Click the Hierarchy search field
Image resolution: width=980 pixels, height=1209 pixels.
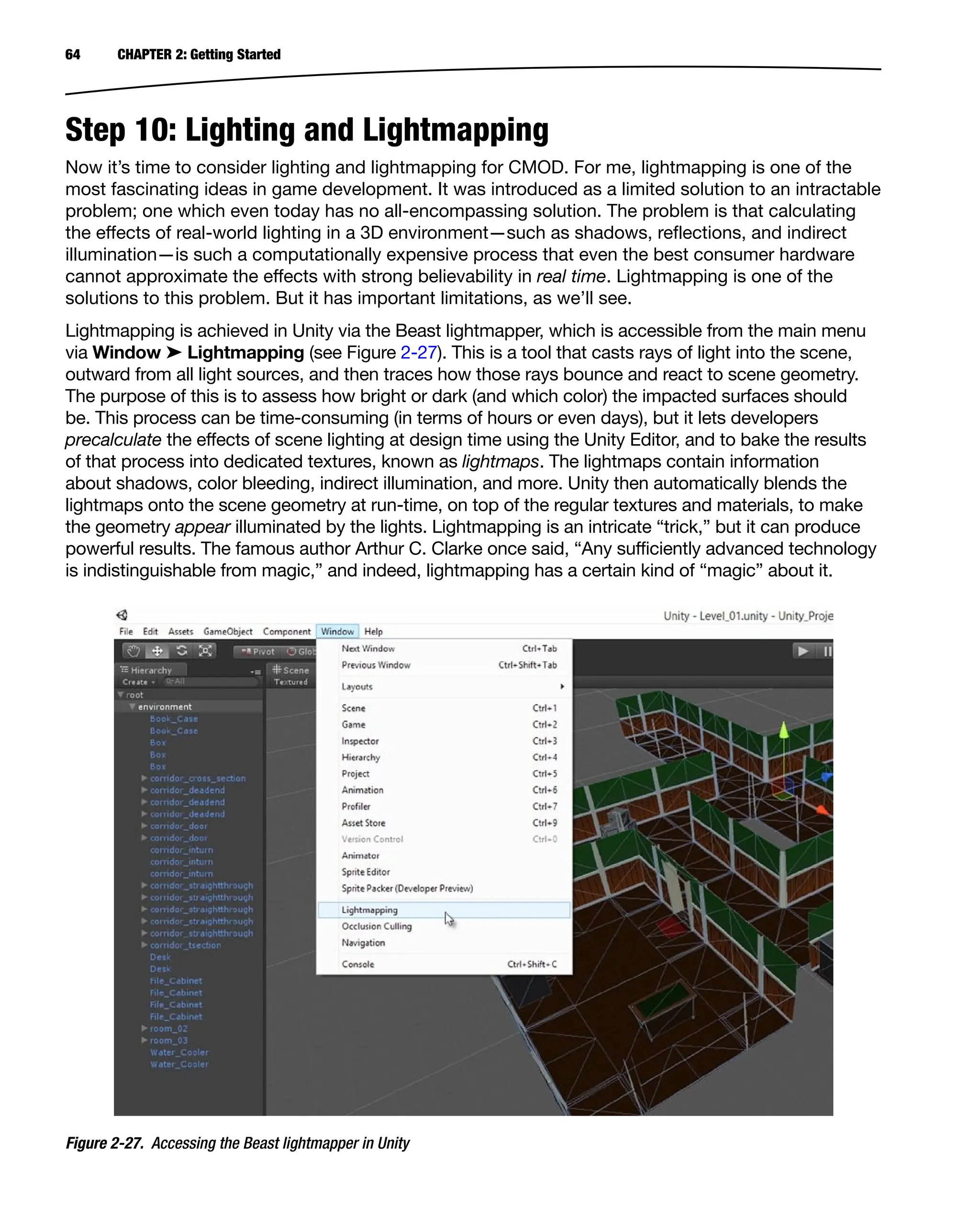click(211, 682)
